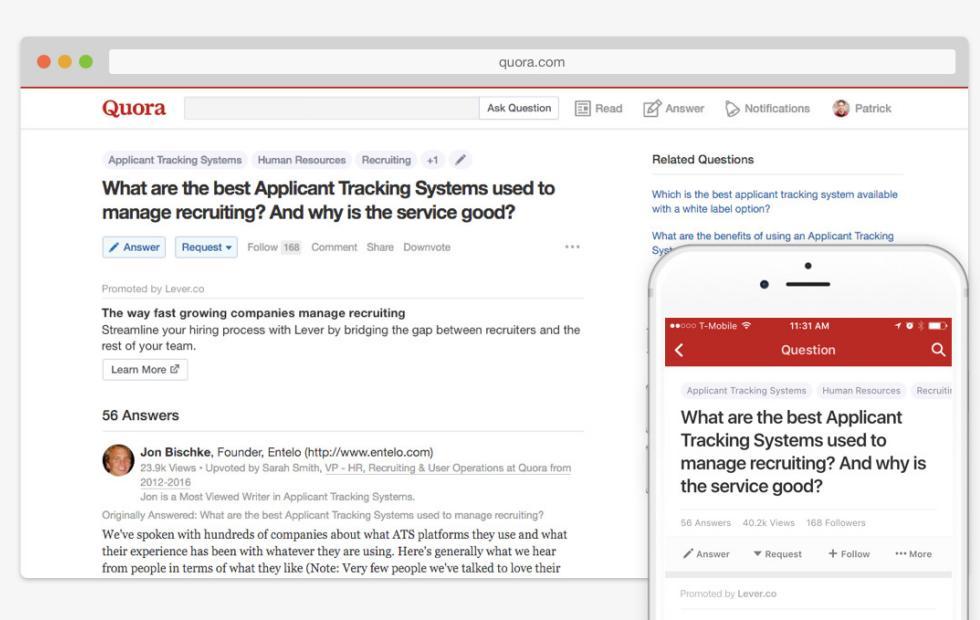Expand the +1 additional topics tag
The image size is (980, 620).
(432, 160)
